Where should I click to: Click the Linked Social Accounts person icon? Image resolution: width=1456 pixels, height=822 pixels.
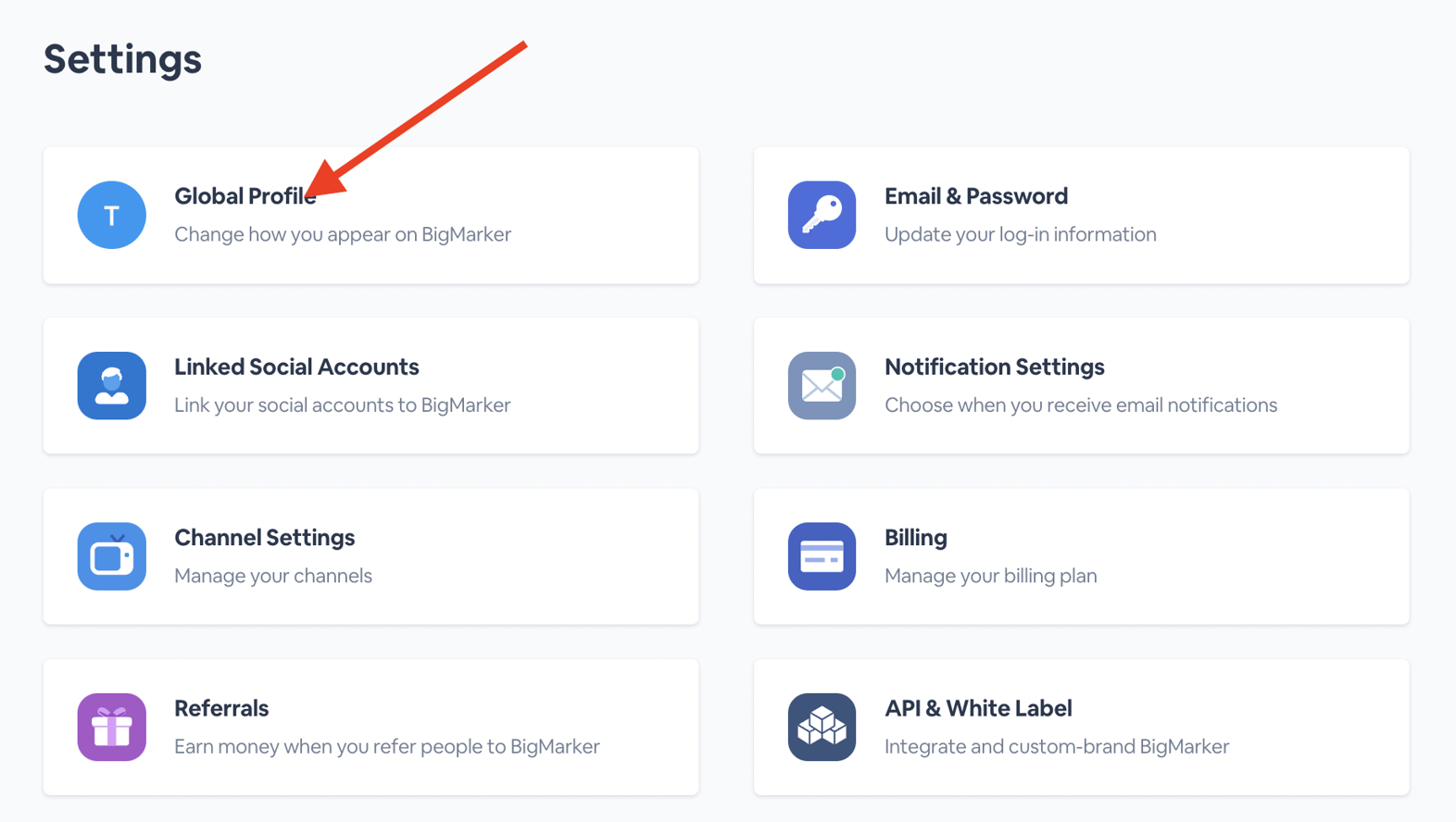click(111, 386)
